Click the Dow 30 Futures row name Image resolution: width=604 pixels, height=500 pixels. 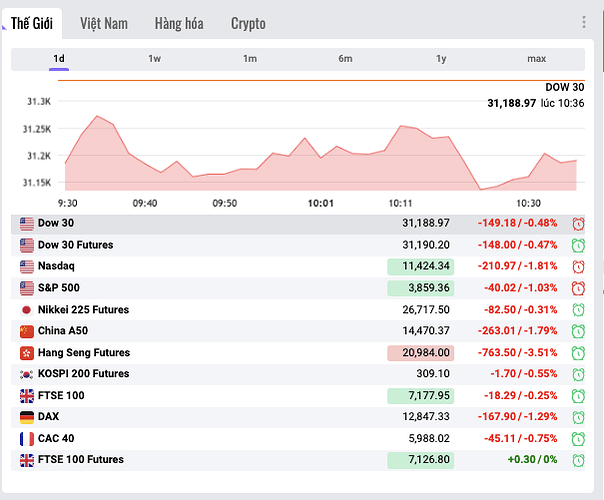(x=75, y=245)
